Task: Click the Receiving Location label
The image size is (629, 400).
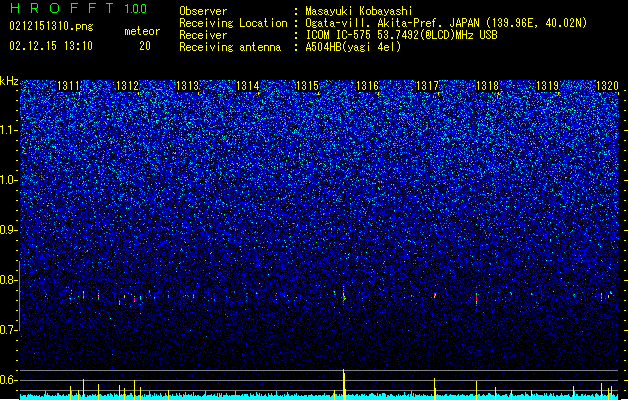Action: pyautogui.click(x=233, y=23)
